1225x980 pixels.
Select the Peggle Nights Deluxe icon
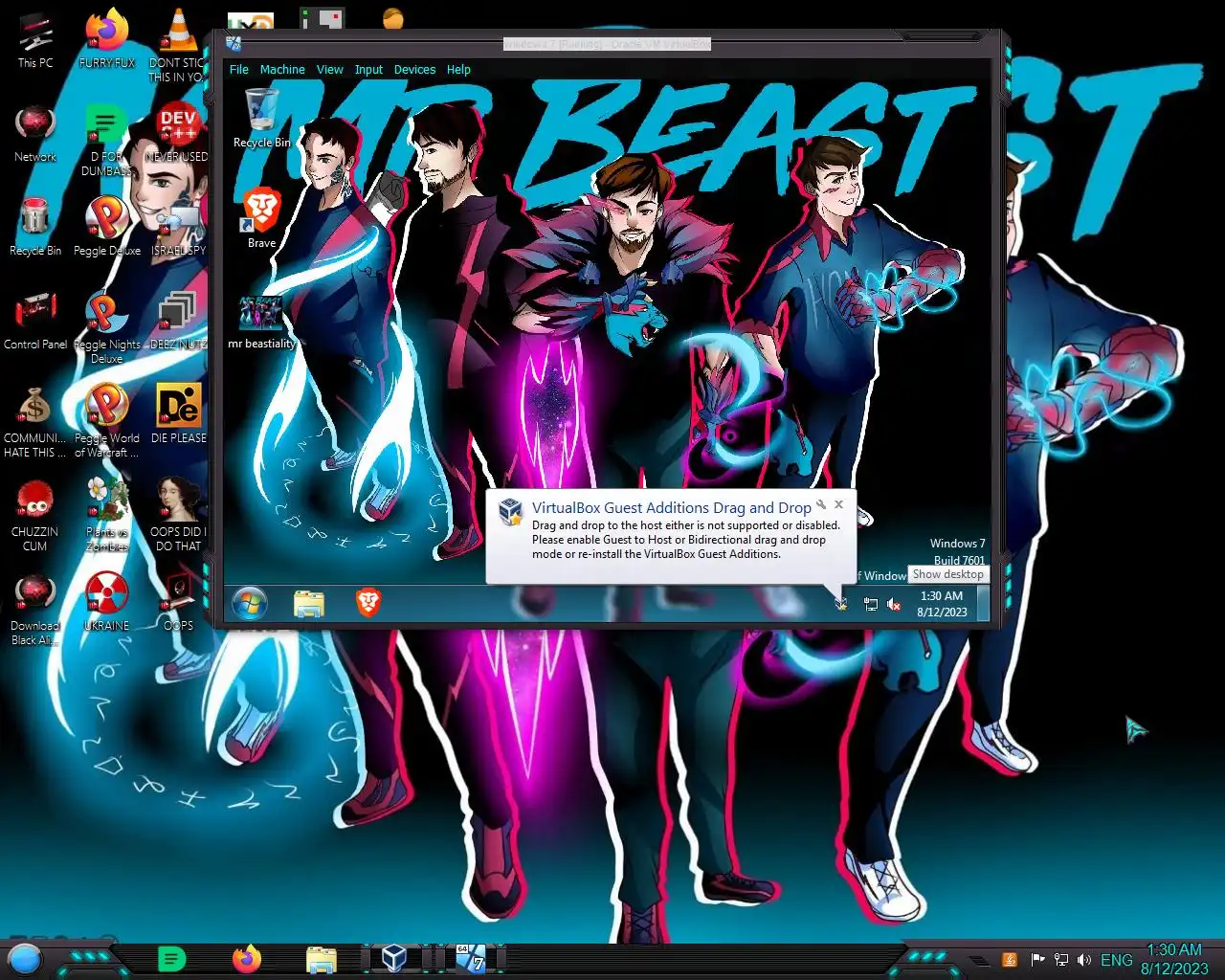tap(106, 327)
